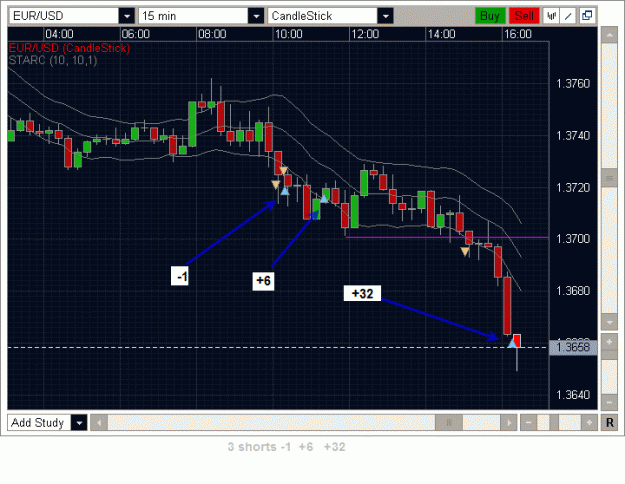
Task: Select the line drawing tool icon
Action: 568,16
